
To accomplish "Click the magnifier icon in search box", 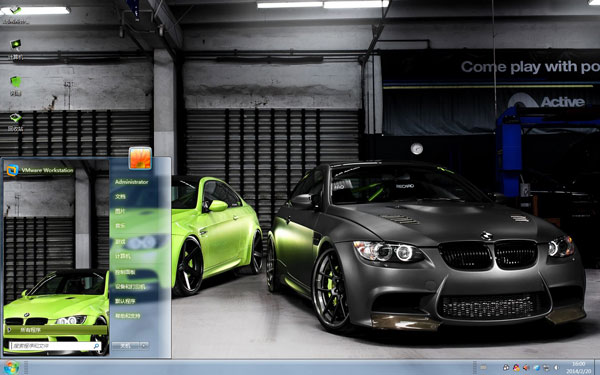I will point(96,346).
